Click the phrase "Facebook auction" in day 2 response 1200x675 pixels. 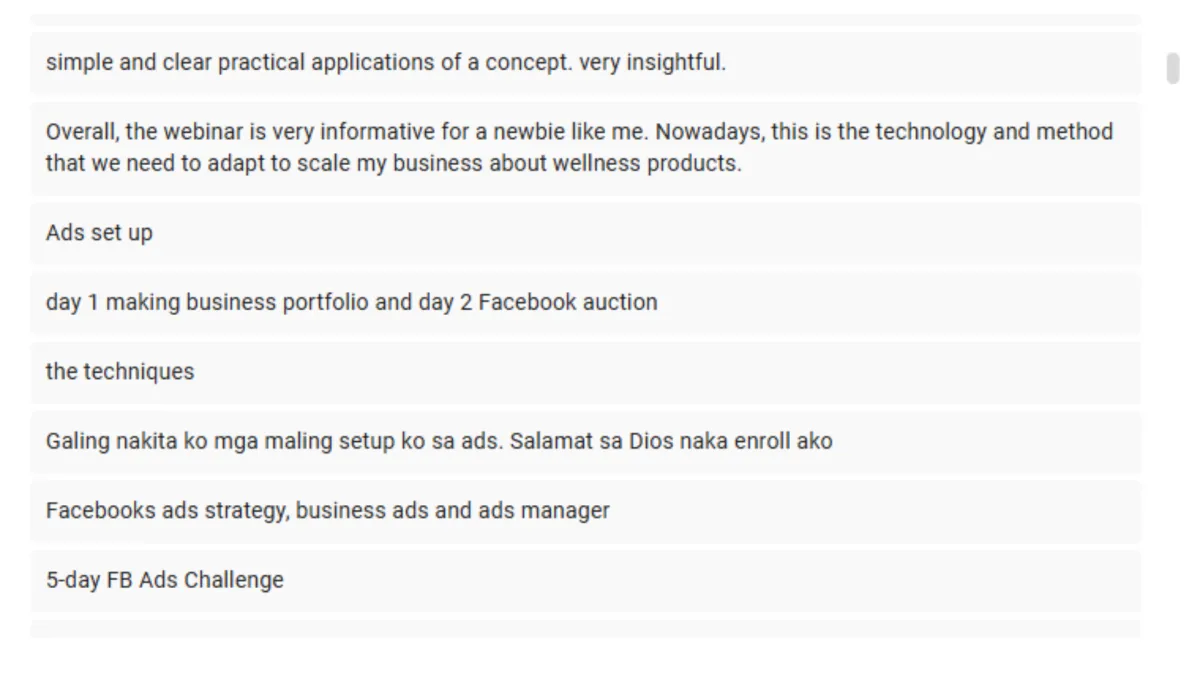tap(568, 302)
